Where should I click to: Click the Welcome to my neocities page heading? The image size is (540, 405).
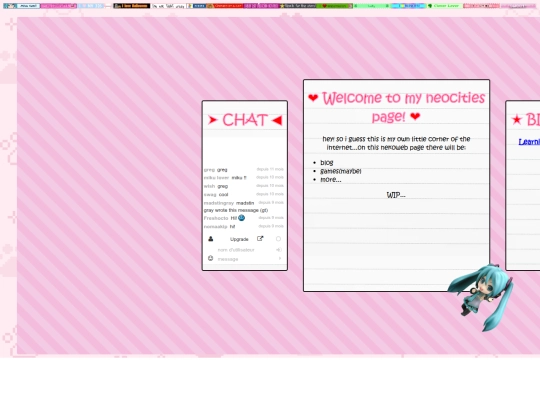pos(396,107)
